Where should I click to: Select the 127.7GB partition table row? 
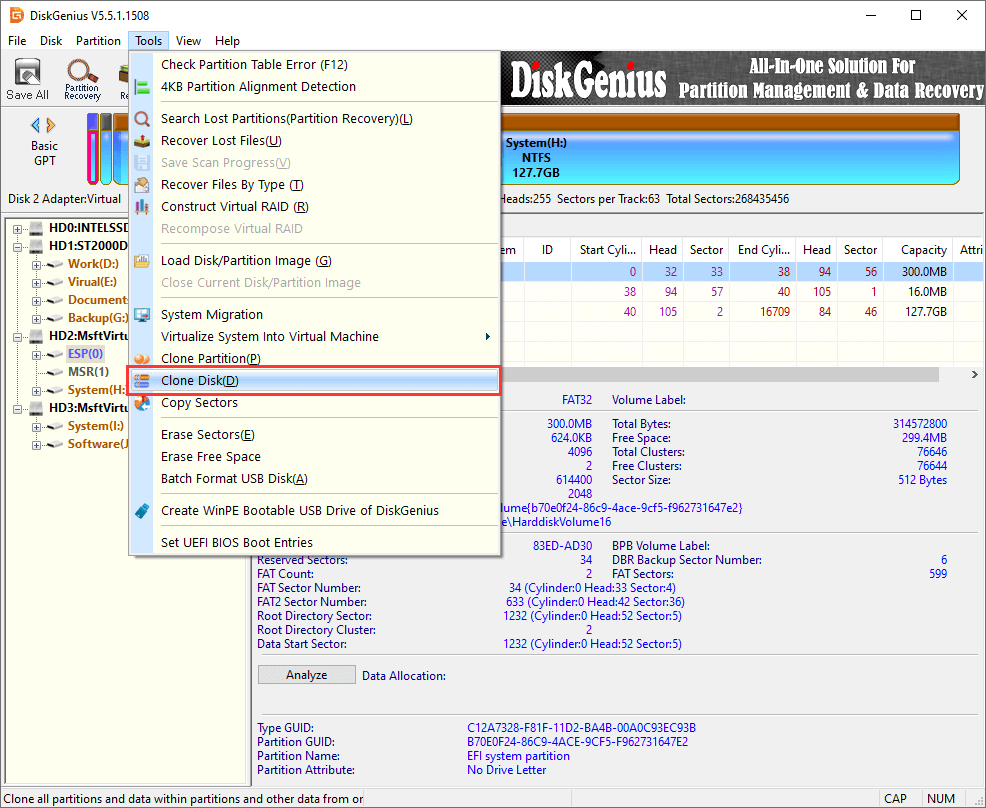tap(742, 312)
